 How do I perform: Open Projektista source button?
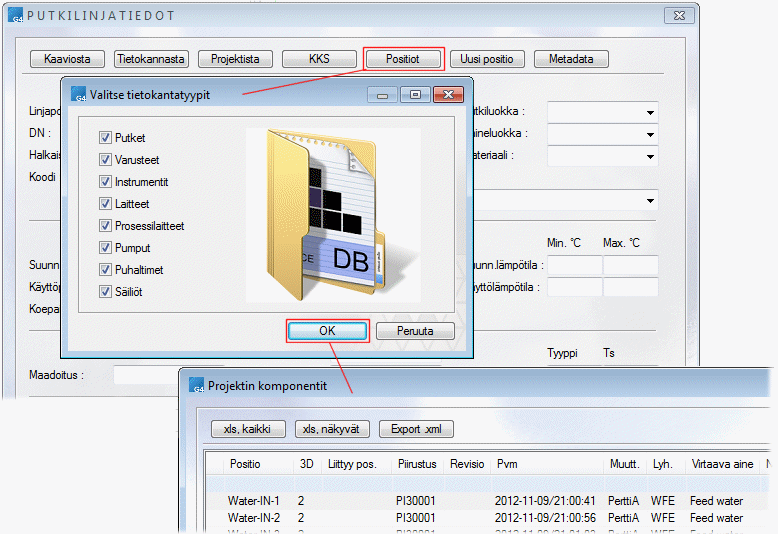click(235, 59)
